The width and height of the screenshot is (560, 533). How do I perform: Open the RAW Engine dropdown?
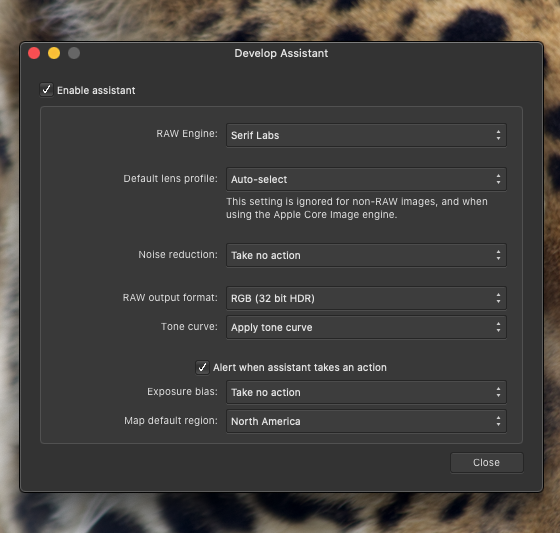366,135
